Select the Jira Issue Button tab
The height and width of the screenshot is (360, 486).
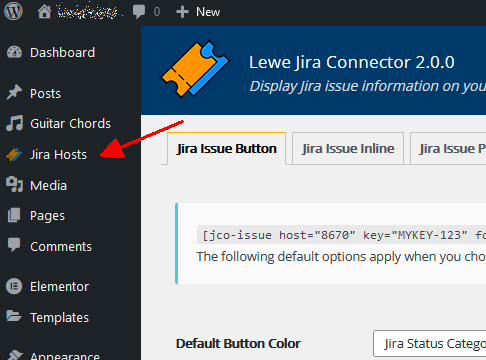click(x=227, y=148)
